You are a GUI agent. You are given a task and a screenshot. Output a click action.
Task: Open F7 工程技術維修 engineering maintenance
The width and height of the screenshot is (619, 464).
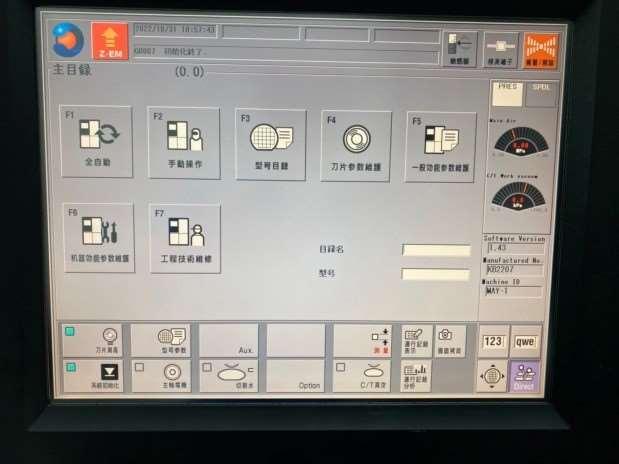(184, 239)
